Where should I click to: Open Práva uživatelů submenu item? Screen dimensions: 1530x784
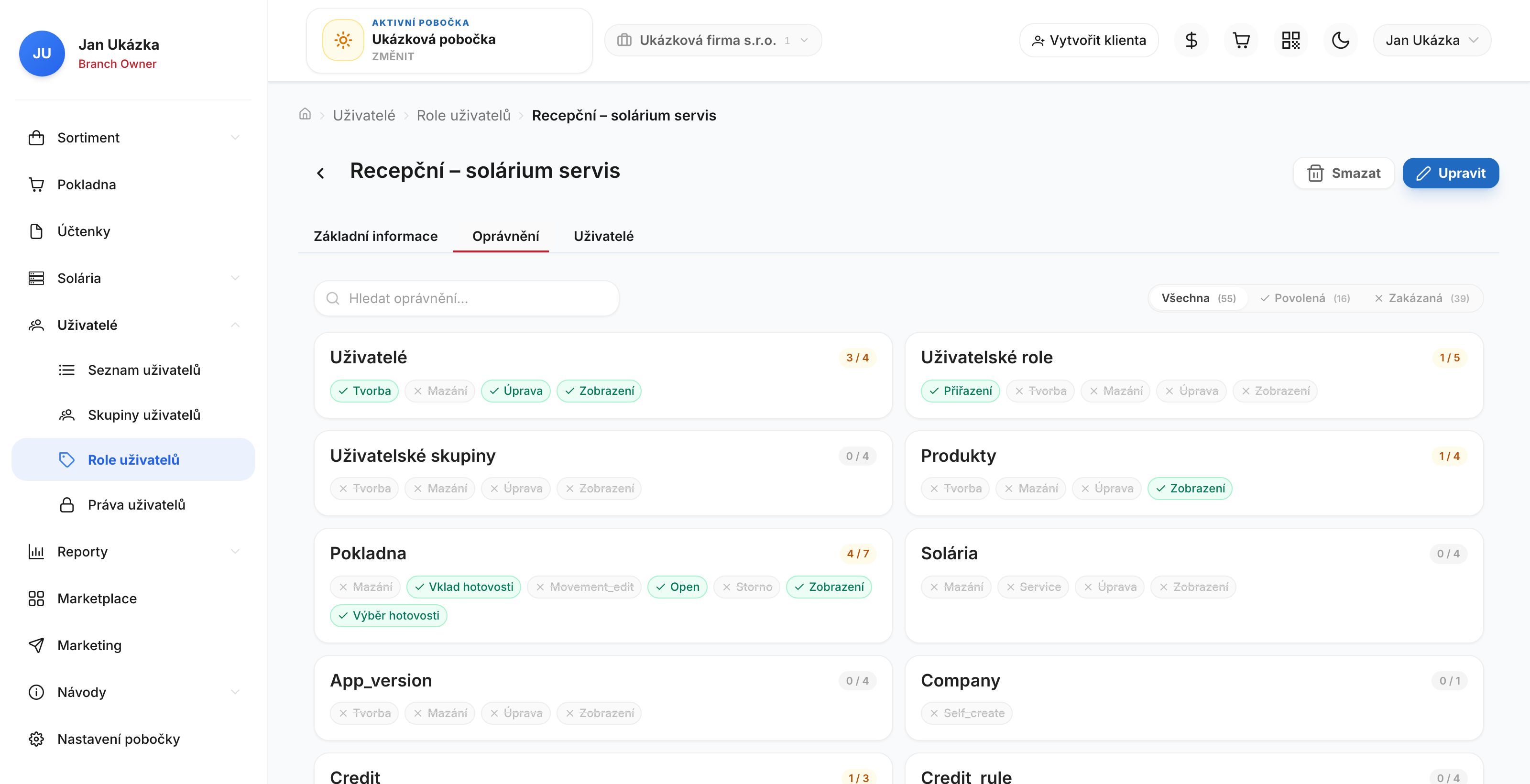pyautogui.click(x=133, y=505)
